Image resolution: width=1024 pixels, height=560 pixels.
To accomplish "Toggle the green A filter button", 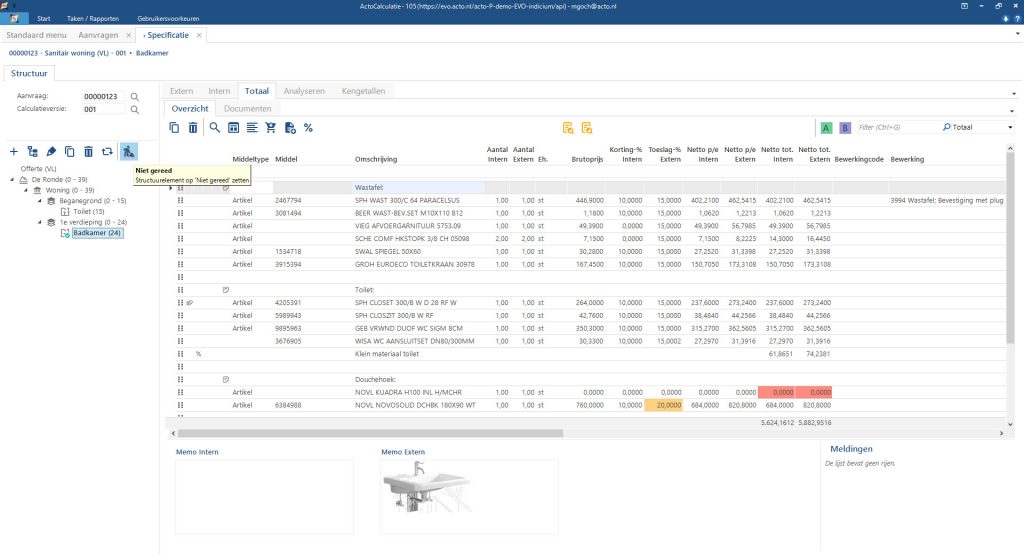I will (826, 128).
